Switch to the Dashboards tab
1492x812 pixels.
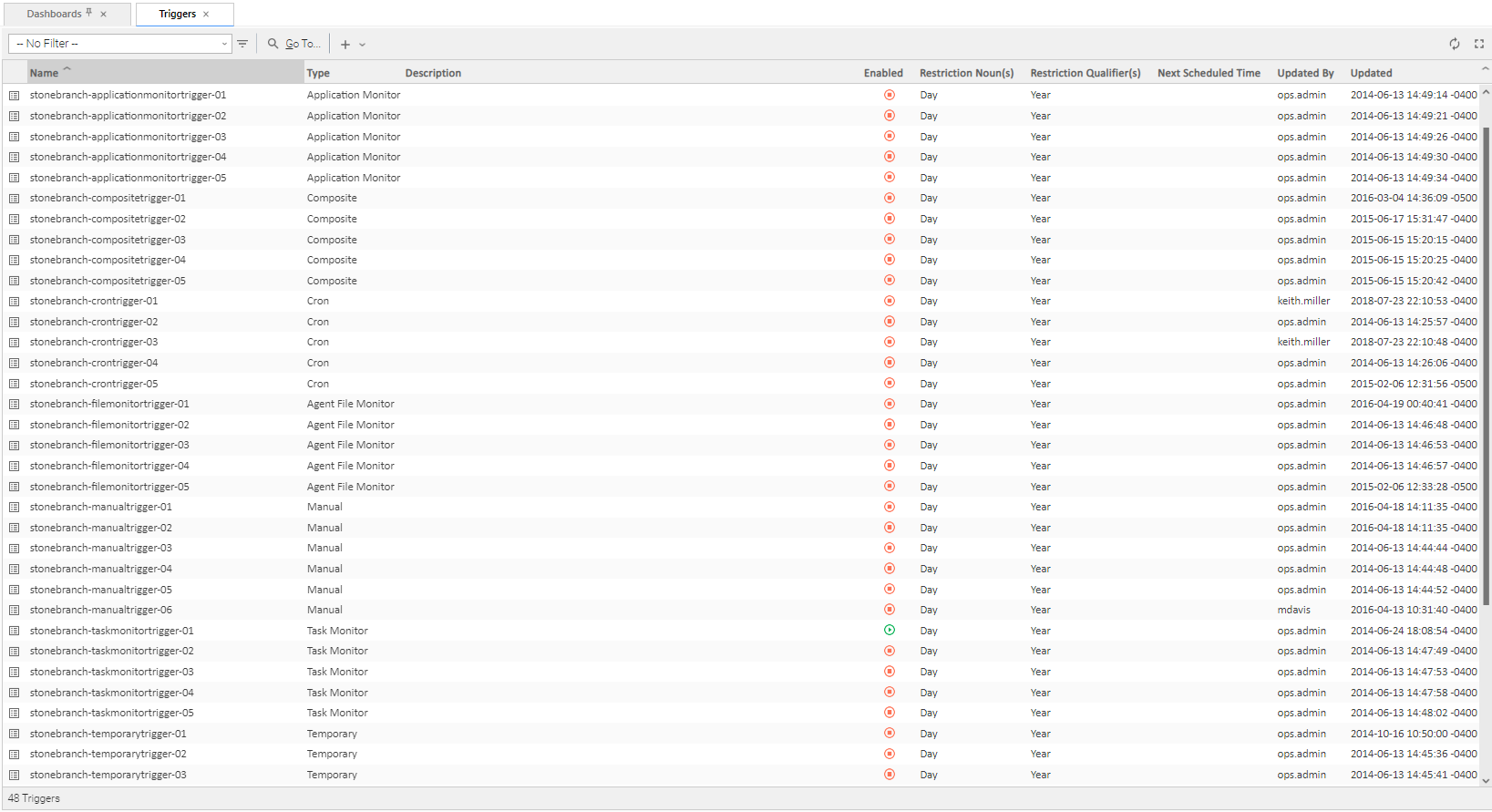click(54, 14)
